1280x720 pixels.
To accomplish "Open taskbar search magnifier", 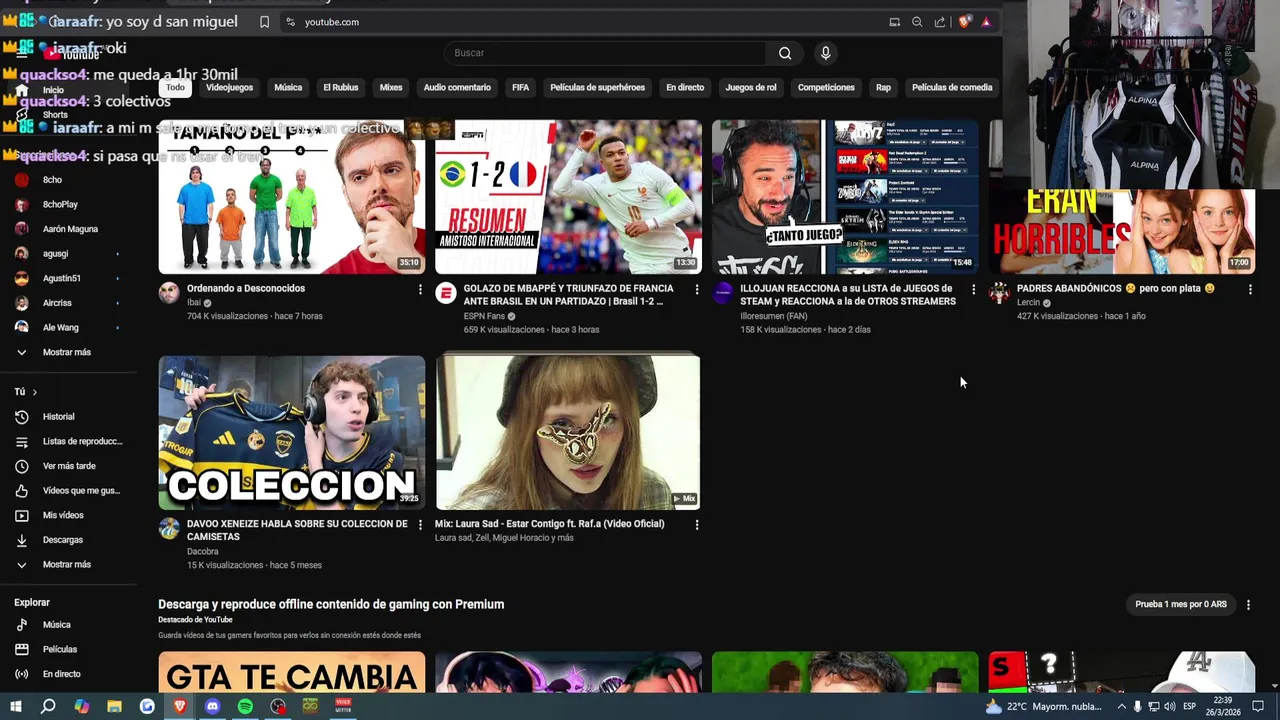I will click(x=48, y=706).
